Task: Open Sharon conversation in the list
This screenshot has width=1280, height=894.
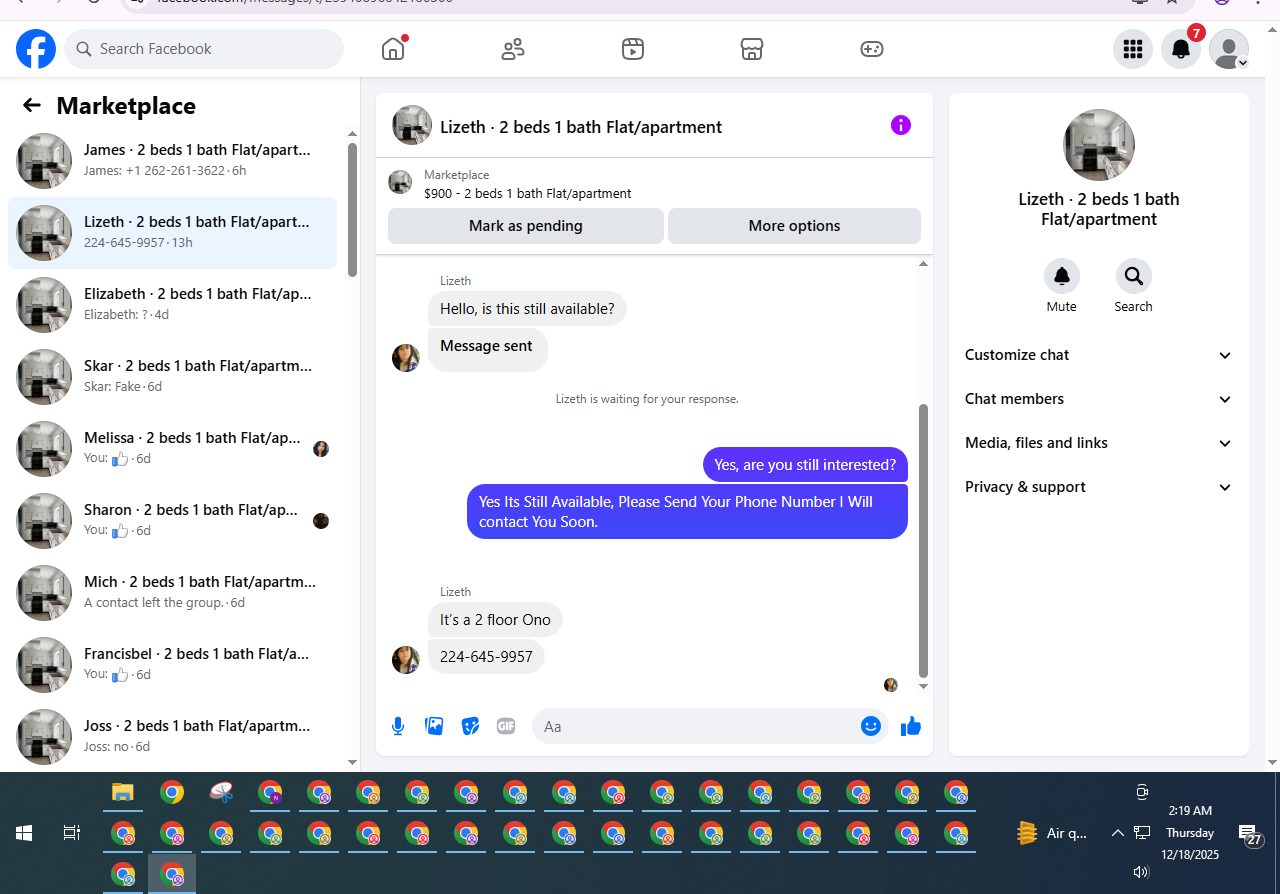Action: (x=173, y=521)
